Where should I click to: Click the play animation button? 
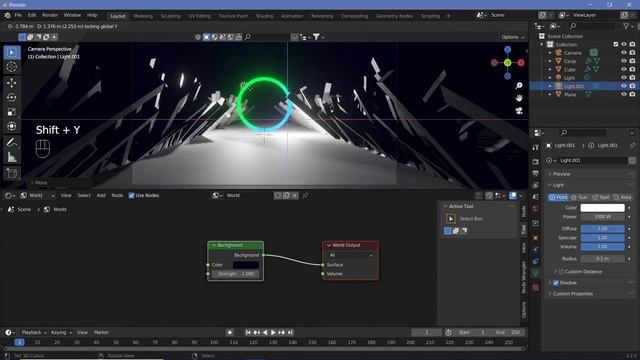(x=273, y=333)
